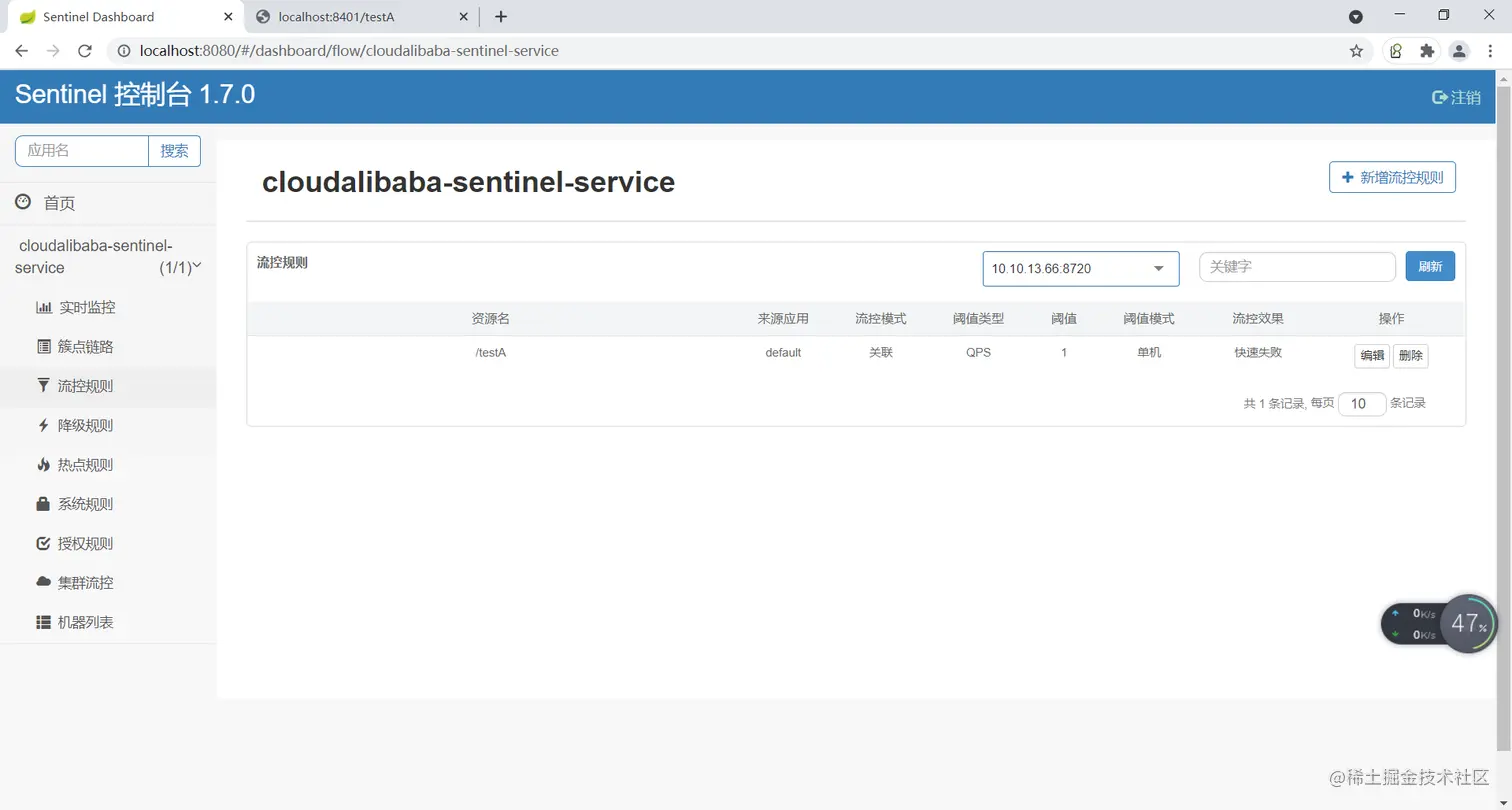Click the Sentinel 控制台 1.7.0 title

135,95
